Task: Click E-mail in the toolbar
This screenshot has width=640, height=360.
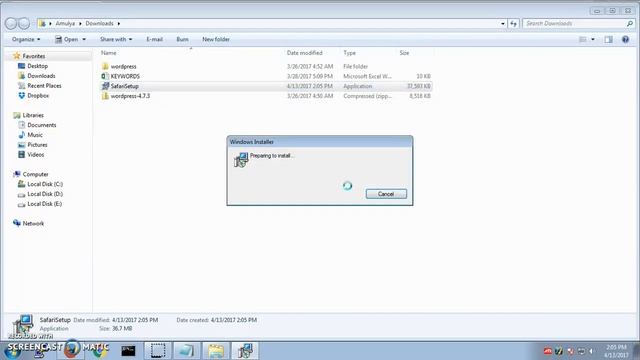Action: click(154, 39)
